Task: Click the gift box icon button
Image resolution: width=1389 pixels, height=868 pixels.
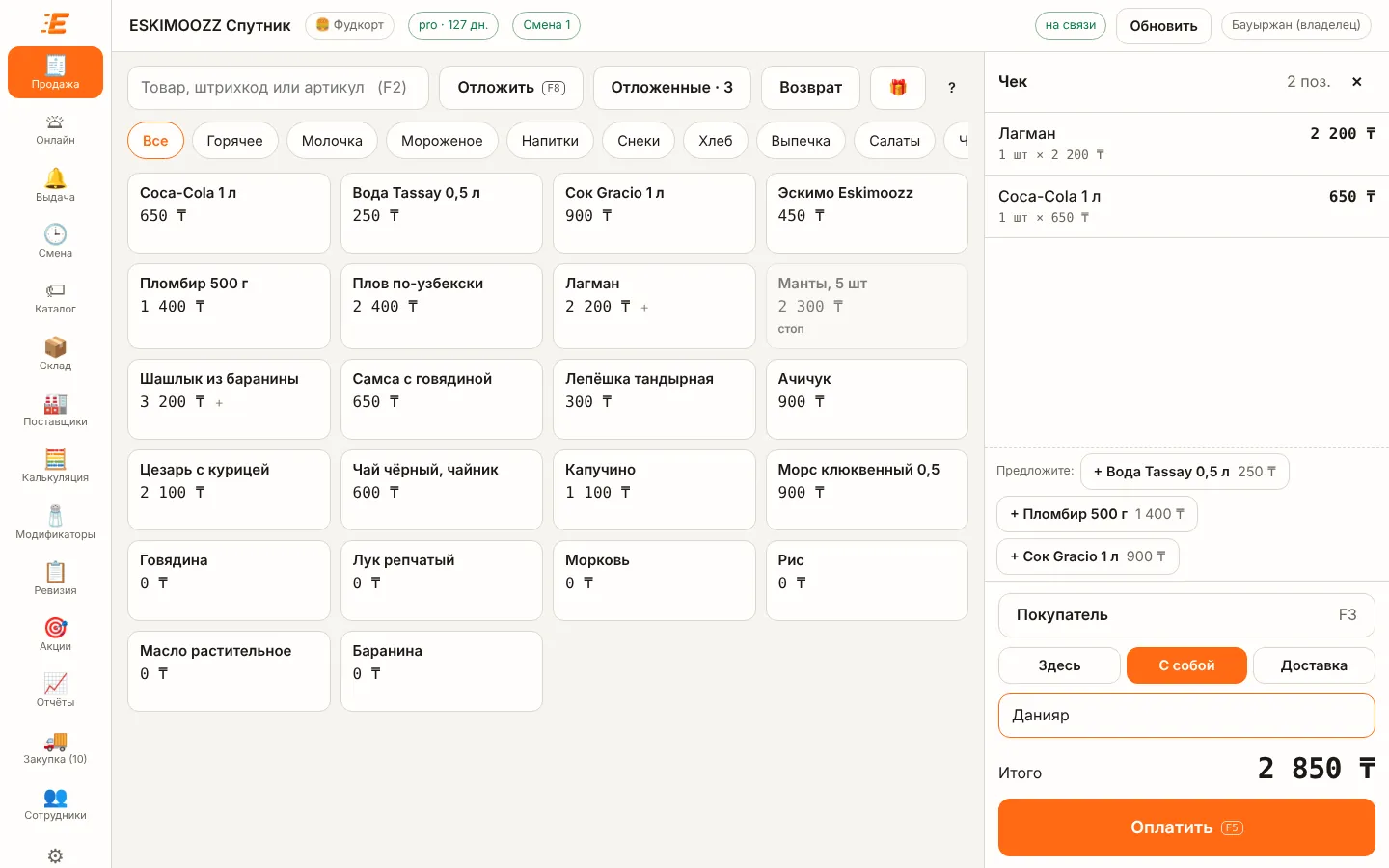Action: tap(898, 88)
